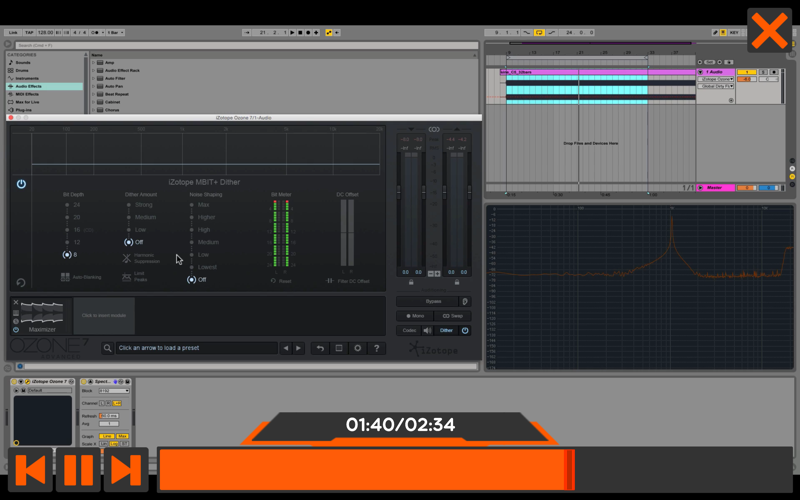Select bit depth 16 (CD)
Viewport: 800px width, 500px height.
(x=78, y=230)
